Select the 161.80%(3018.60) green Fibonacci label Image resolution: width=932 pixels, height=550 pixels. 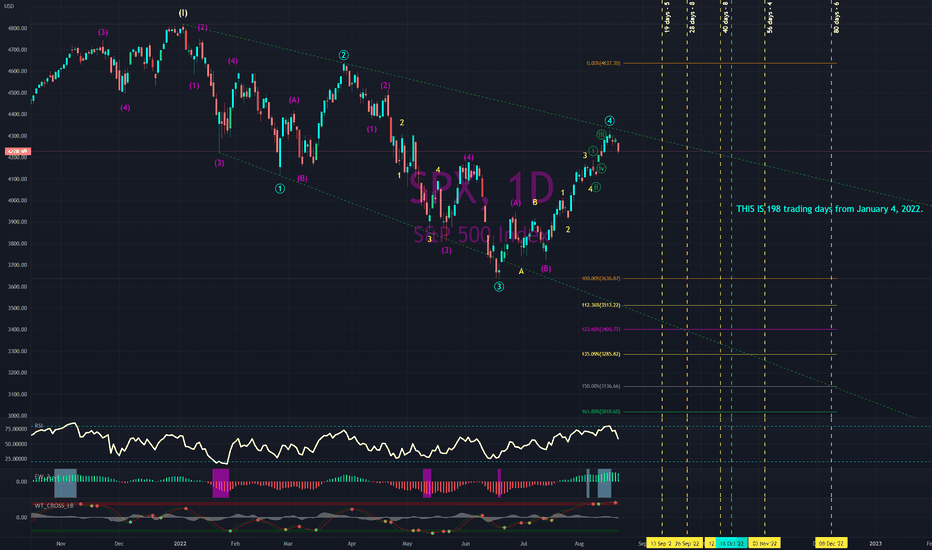tap(601, 411)
